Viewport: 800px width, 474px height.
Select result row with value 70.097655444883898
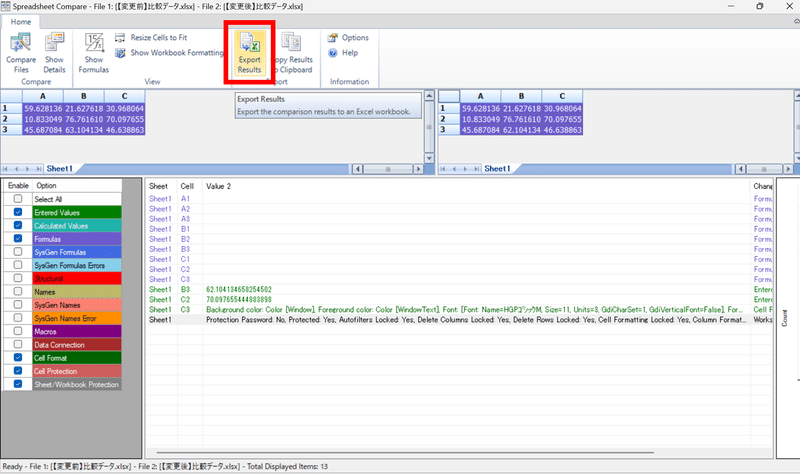click(459, 300)
